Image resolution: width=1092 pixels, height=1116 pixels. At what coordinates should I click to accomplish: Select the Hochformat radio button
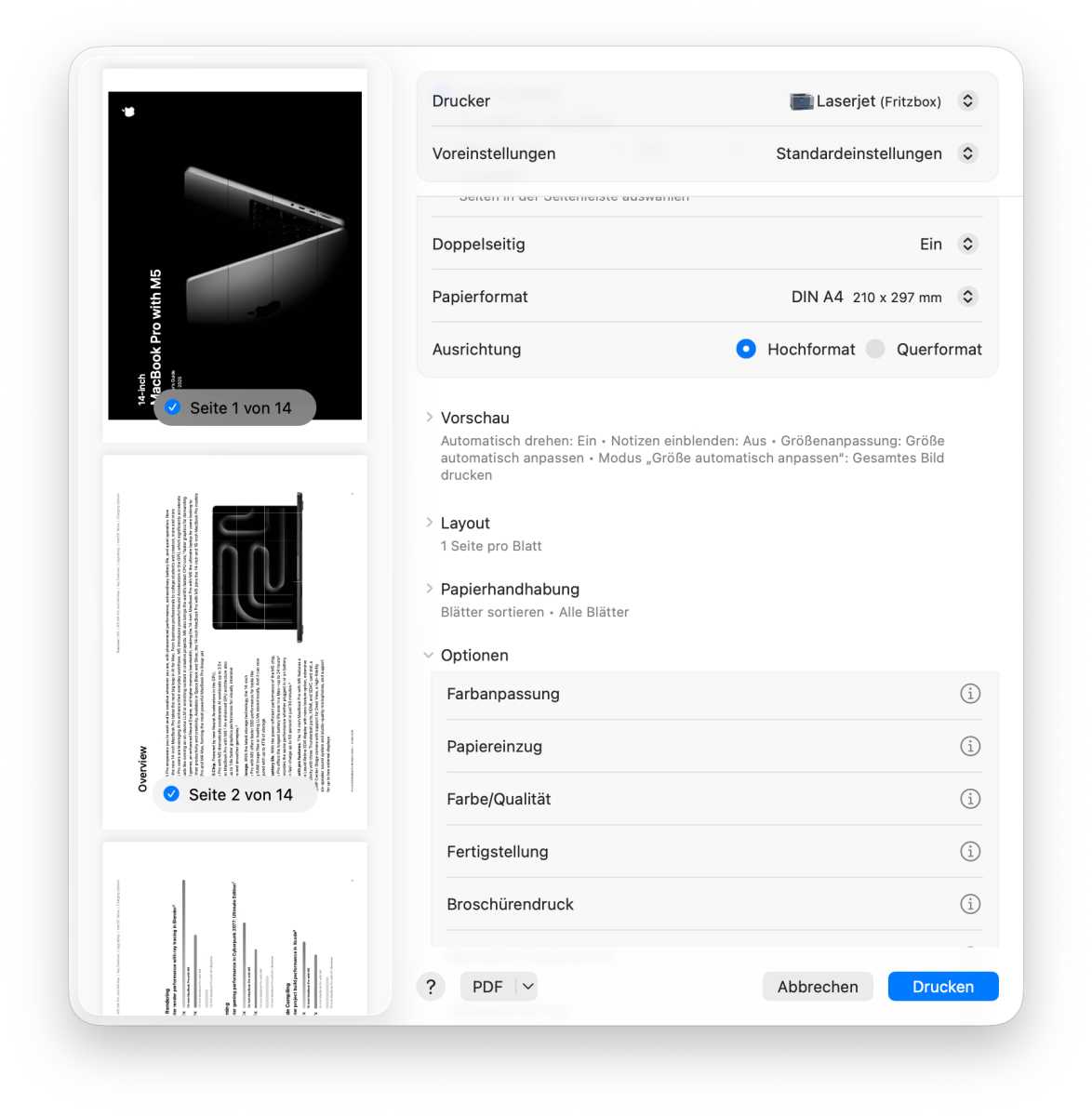pos(746,349)
